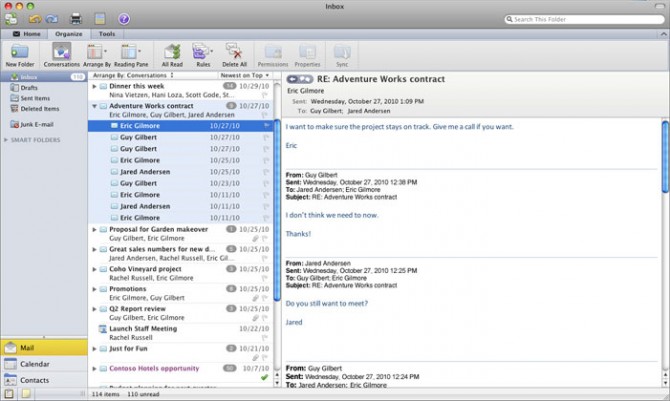Switch to Calendar view

pos(35,364)
